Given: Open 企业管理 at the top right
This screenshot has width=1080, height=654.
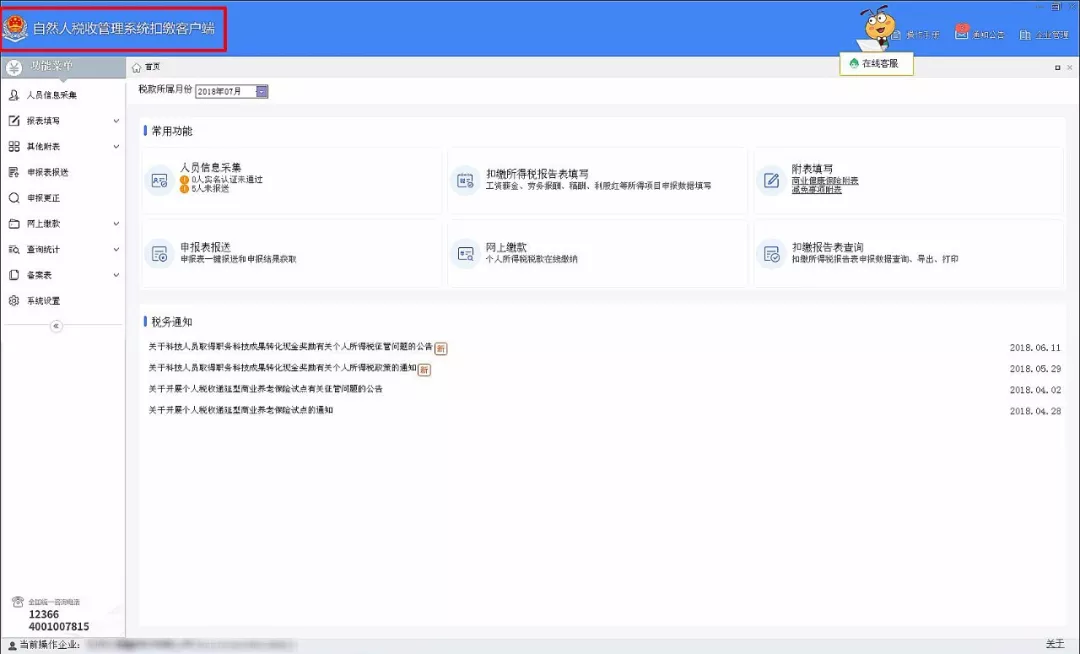Looking at the screenshot, I should coord(1046,33).
